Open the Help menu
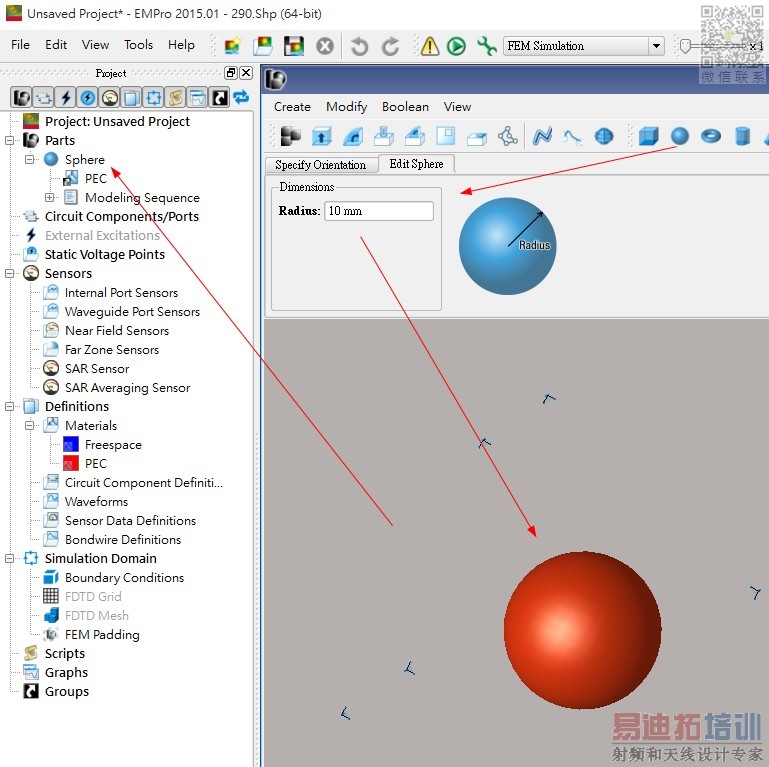The height and width of the screenshot is (767, 769). coord(181,45)
